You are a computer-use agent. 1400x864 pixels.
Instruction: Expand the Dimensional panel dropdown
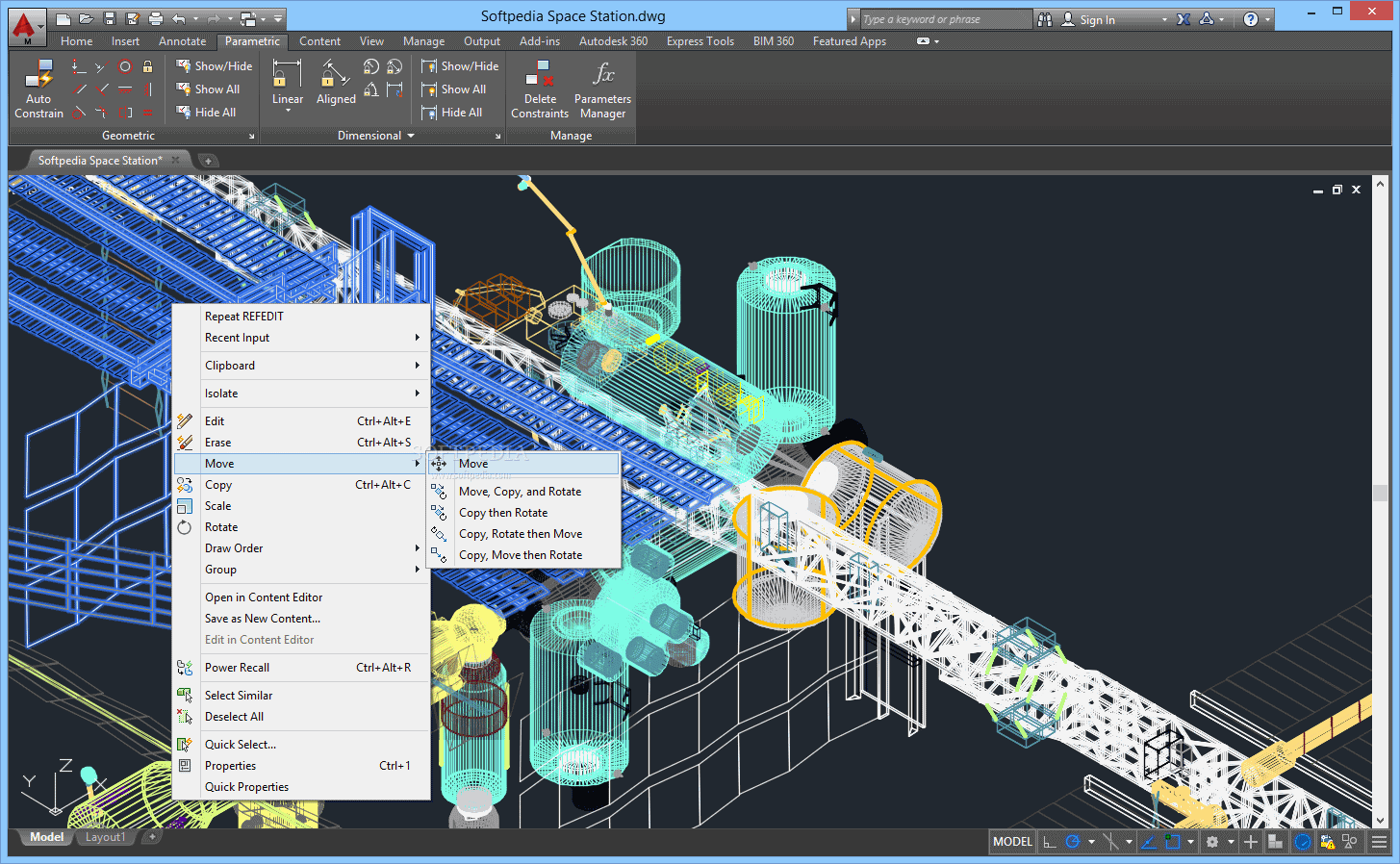[x=411, y=136]
